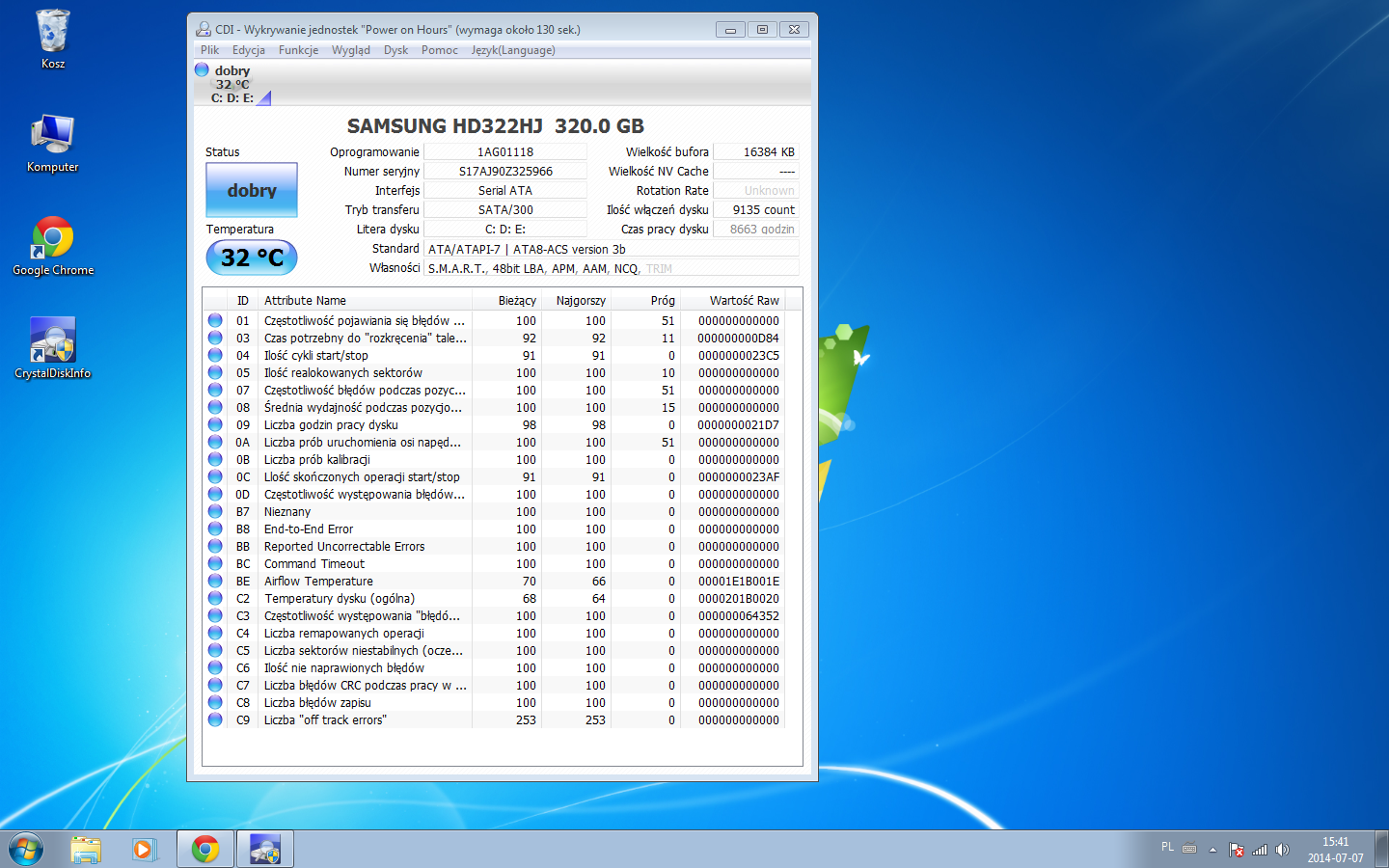
Task: Open the network signal tray icon
Action: pyautogui.click(x=1260, y=850)
